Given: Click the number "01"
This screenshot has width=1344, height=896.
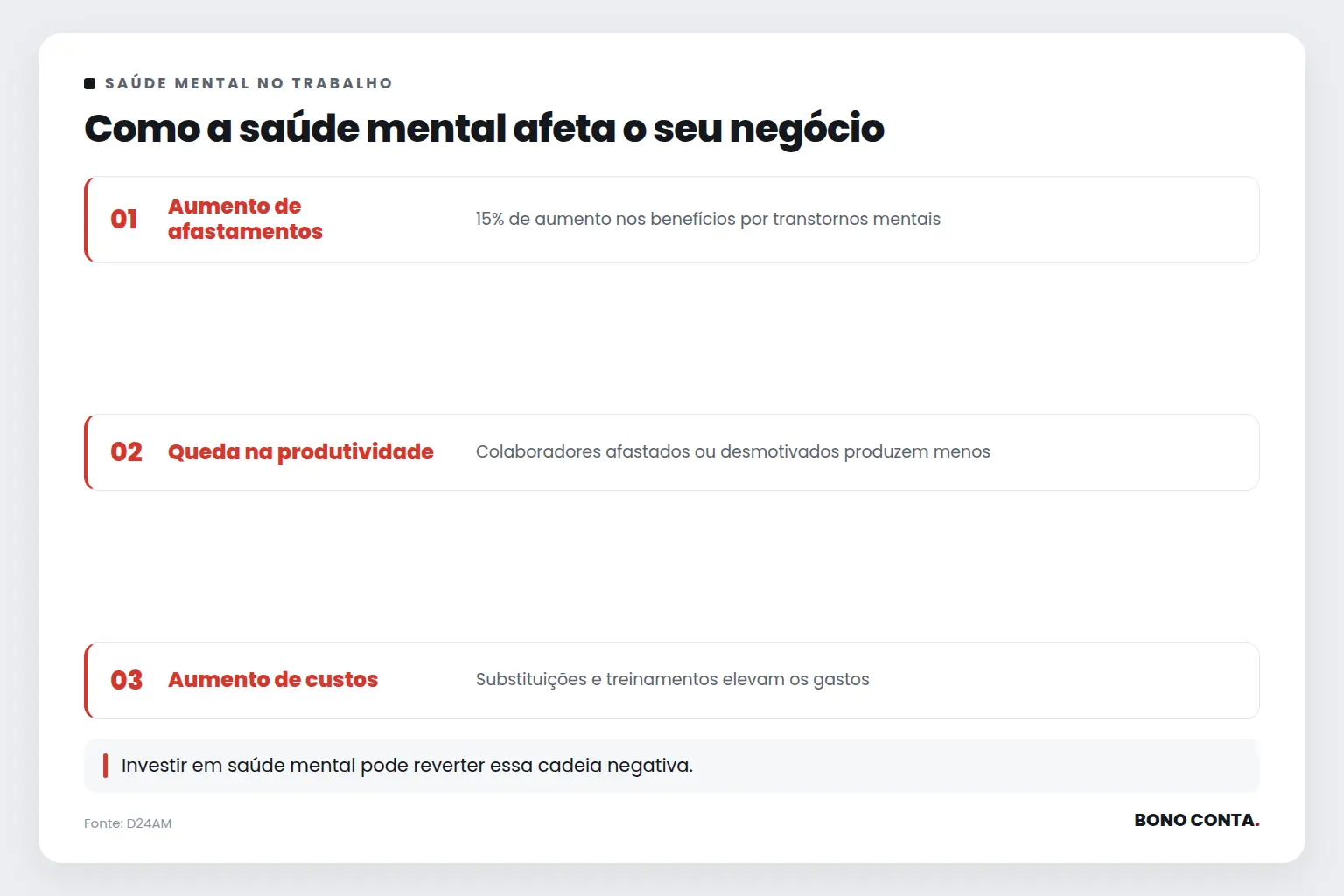Looking at the screenshot, I should 124,219.
